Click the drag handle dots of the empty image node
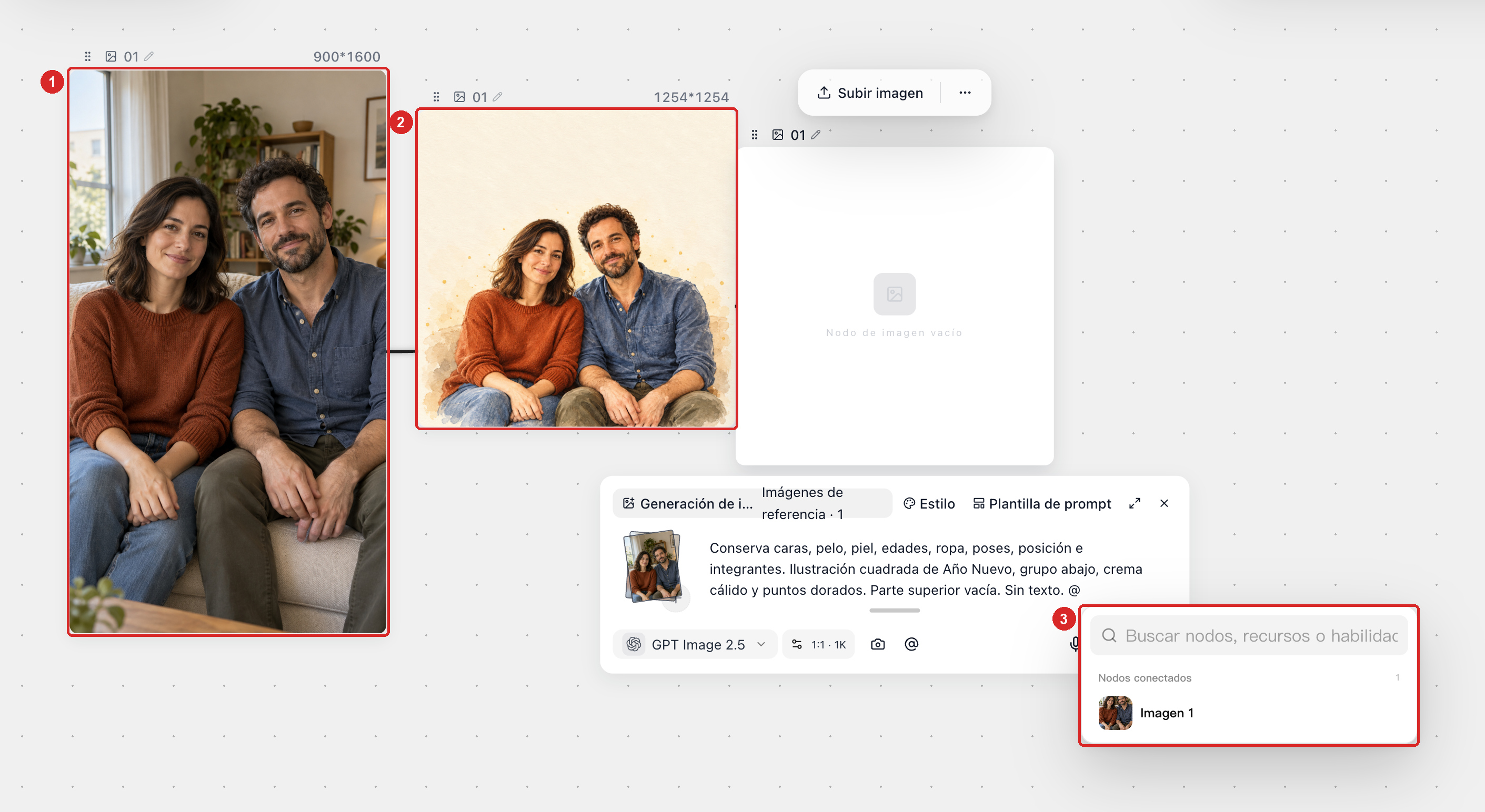This screenshot has width=1485, height=812. coord(755,135)
